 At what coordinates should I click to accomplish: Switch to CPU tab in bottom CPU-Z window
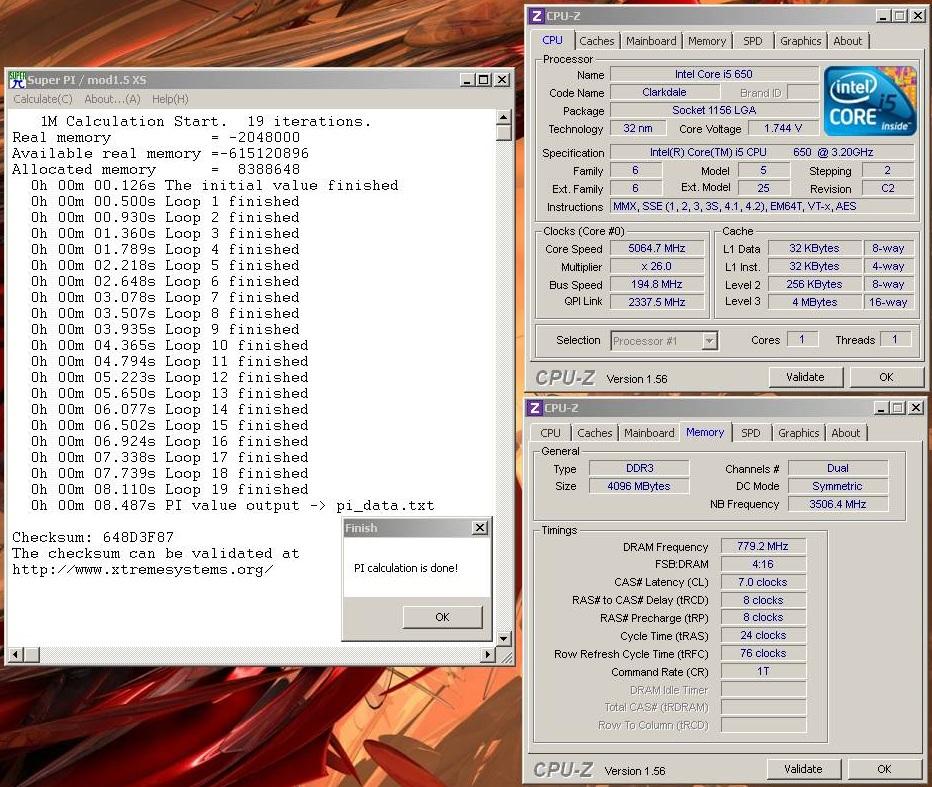coord(550,433)
